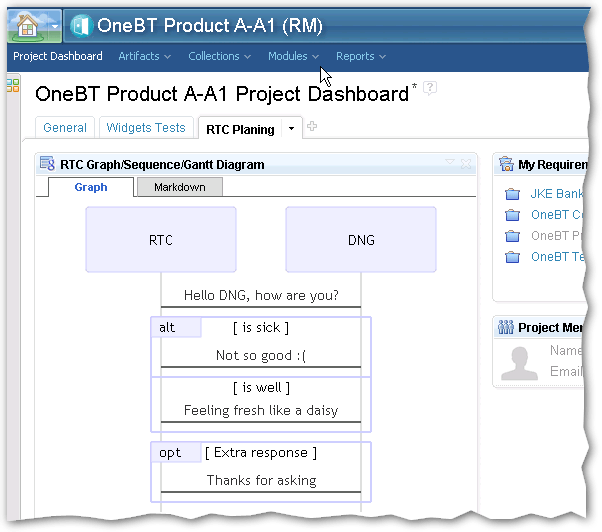
Task: Click the OneBT Product A-A1 Project Dashboard title
Action: [222, 94]
